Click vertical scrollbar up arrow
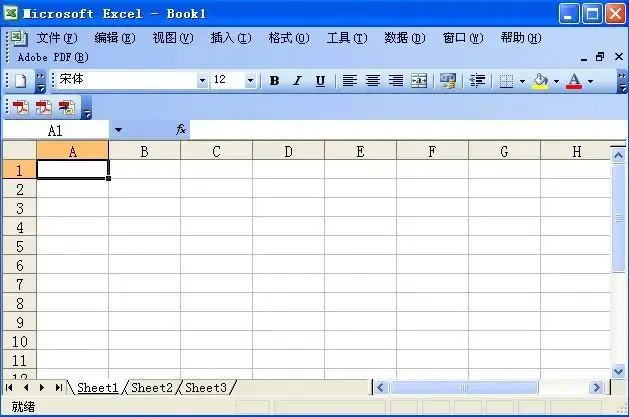Viewport: 629px width, 417px height. [619, 155]
